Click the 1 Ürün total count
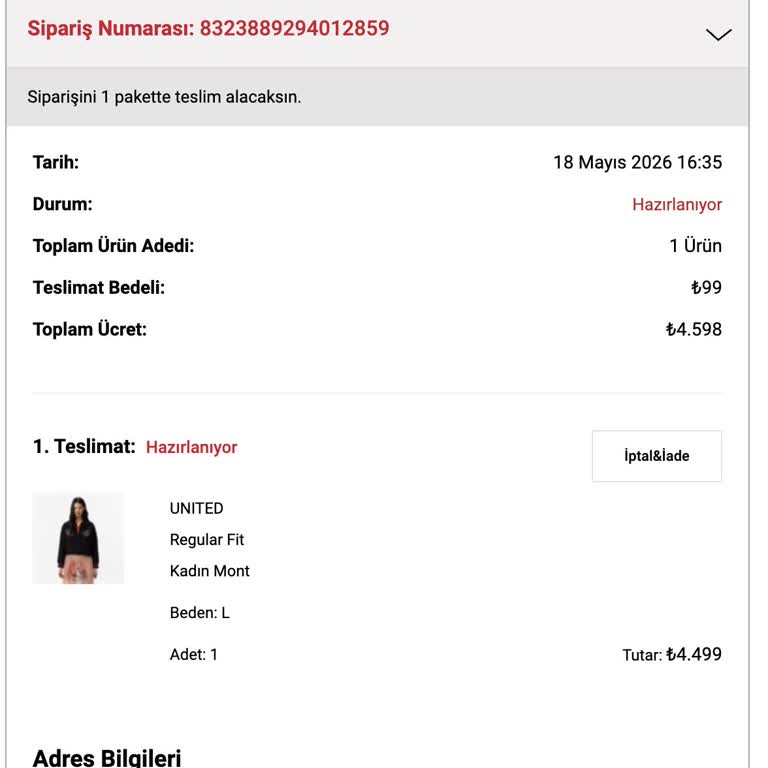Viewport: 768px width, 768px height. click(696, 245)
